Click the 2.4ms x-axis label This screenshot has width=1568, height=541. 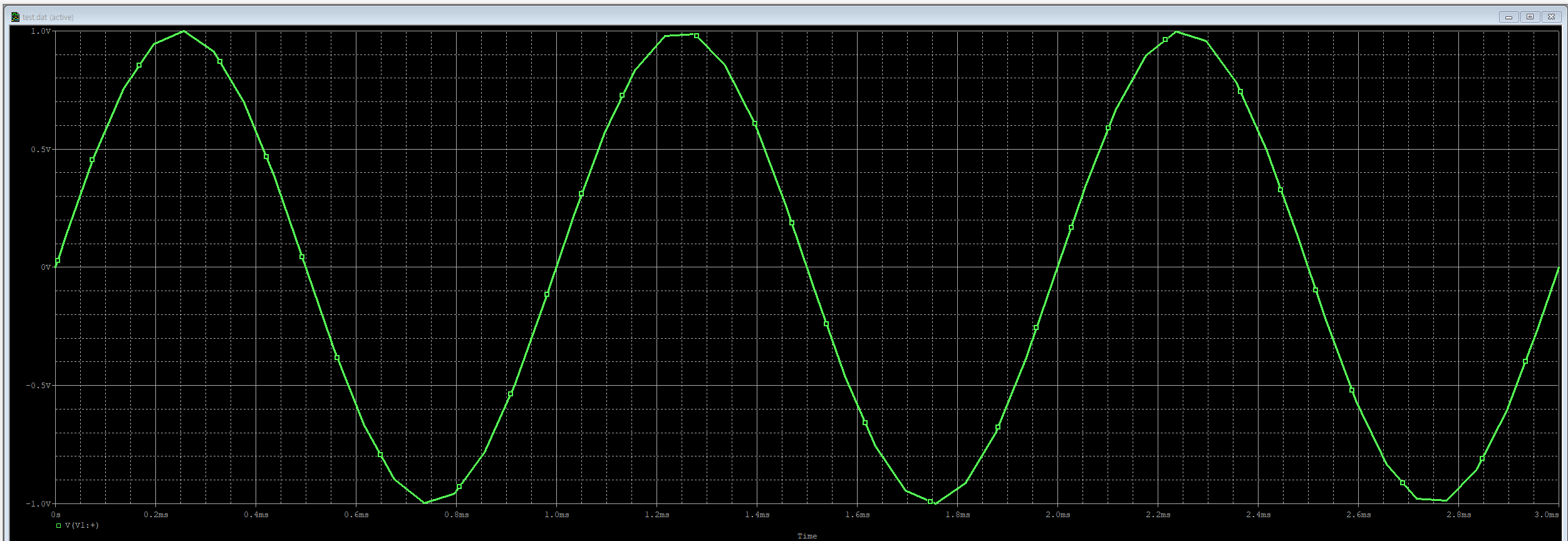1259,515
